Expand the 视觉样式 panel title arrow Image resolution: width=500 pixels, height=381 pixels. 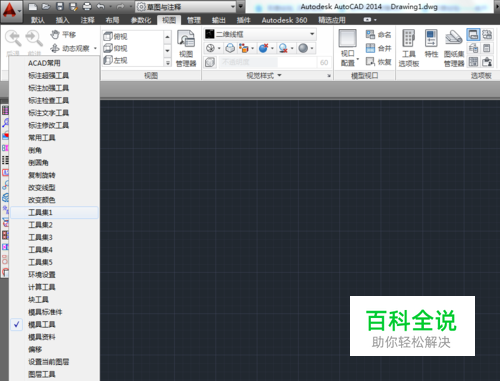[x=279, y=75]
